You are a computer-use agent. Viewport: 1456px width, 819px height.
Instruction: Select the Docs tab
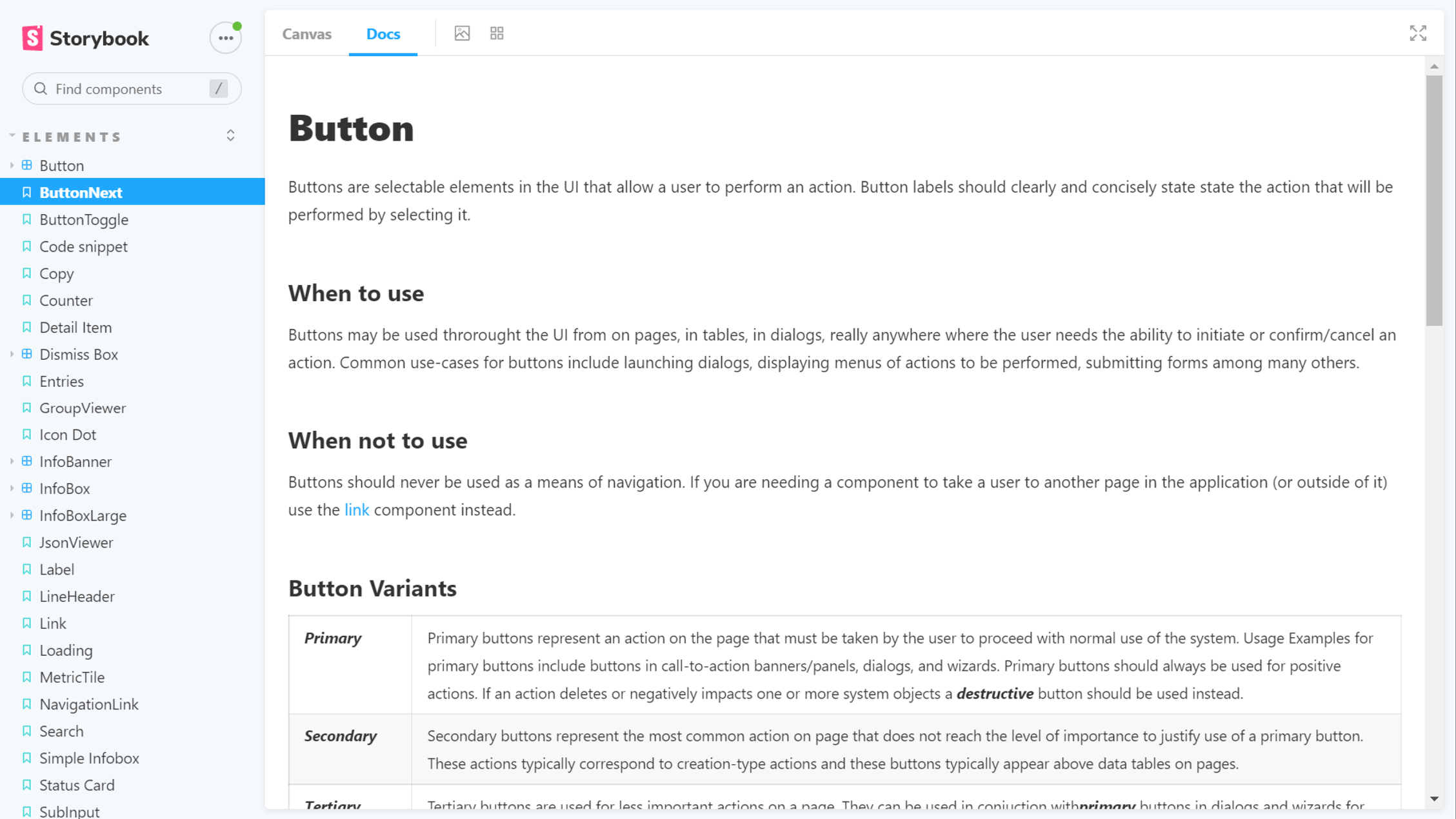[x=383, y=34]
